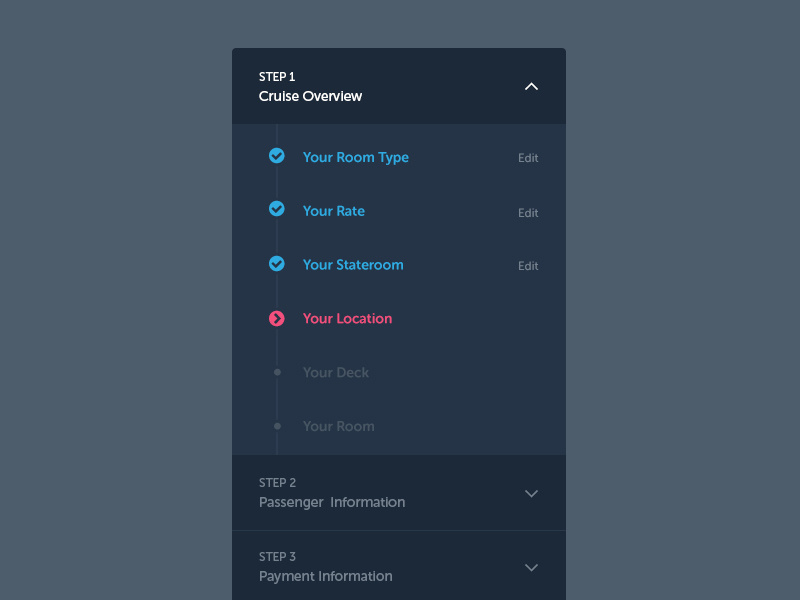Expand Step 3 with the down chevron
This screenshot has width=800, height=600.
pos(531,567)
